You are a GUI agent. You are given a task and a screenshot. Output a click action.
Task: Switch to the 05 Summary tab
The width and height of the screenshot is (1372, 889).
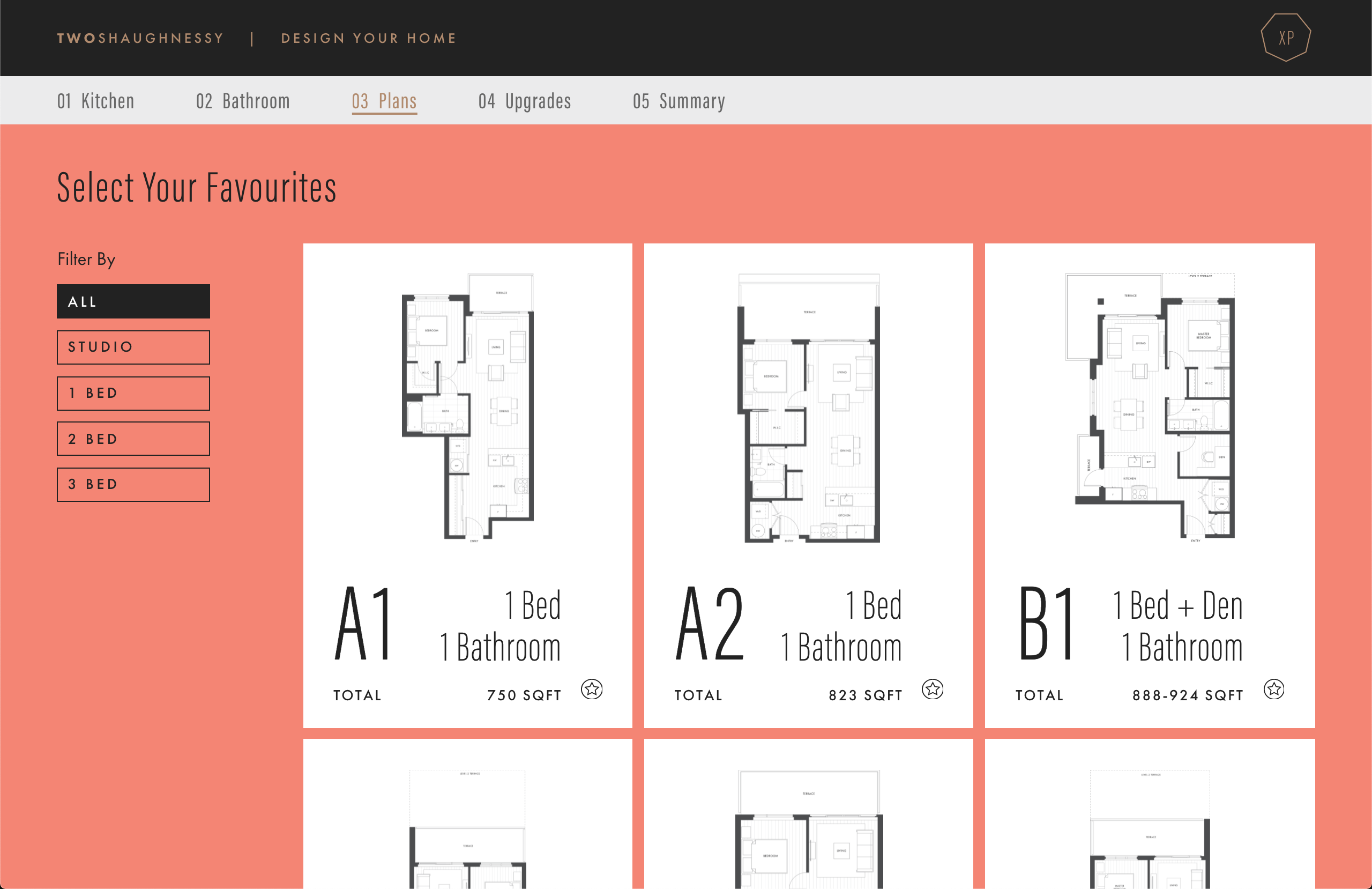click(679, 101)
